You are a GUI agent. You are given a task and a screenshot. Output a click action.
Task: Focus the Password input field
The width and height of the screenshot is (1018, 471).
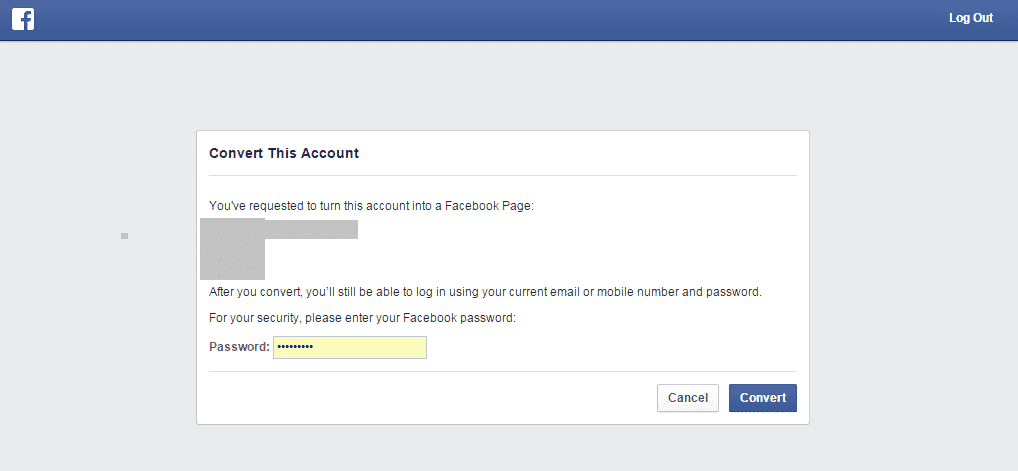[x=350, y=347]
